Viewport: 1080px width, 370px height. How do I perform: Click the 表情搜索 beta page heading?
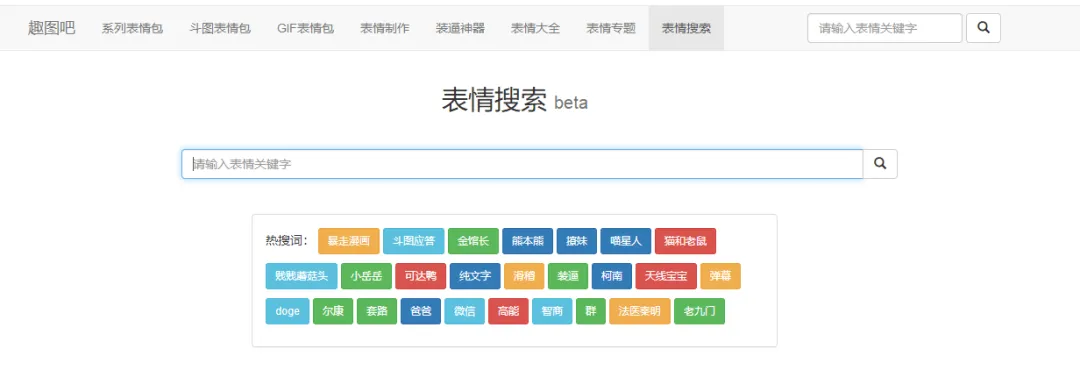(x=515, y=101)
